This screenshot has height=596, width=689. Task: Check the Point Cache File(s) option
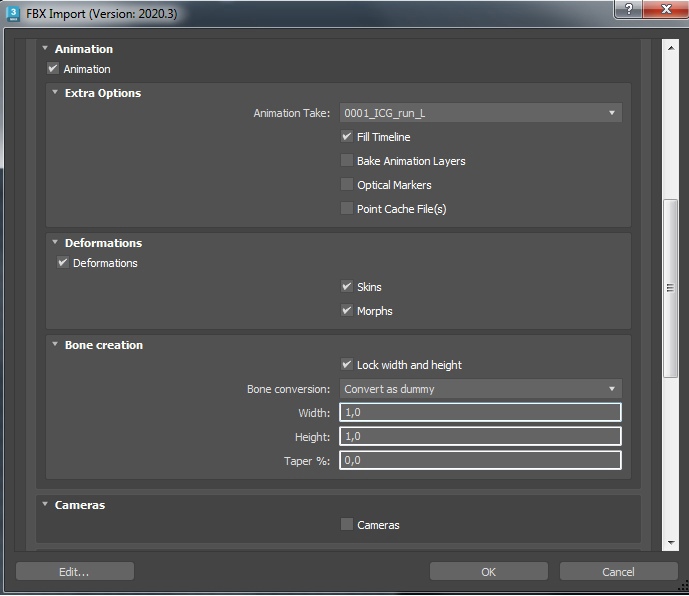point(347,208)
